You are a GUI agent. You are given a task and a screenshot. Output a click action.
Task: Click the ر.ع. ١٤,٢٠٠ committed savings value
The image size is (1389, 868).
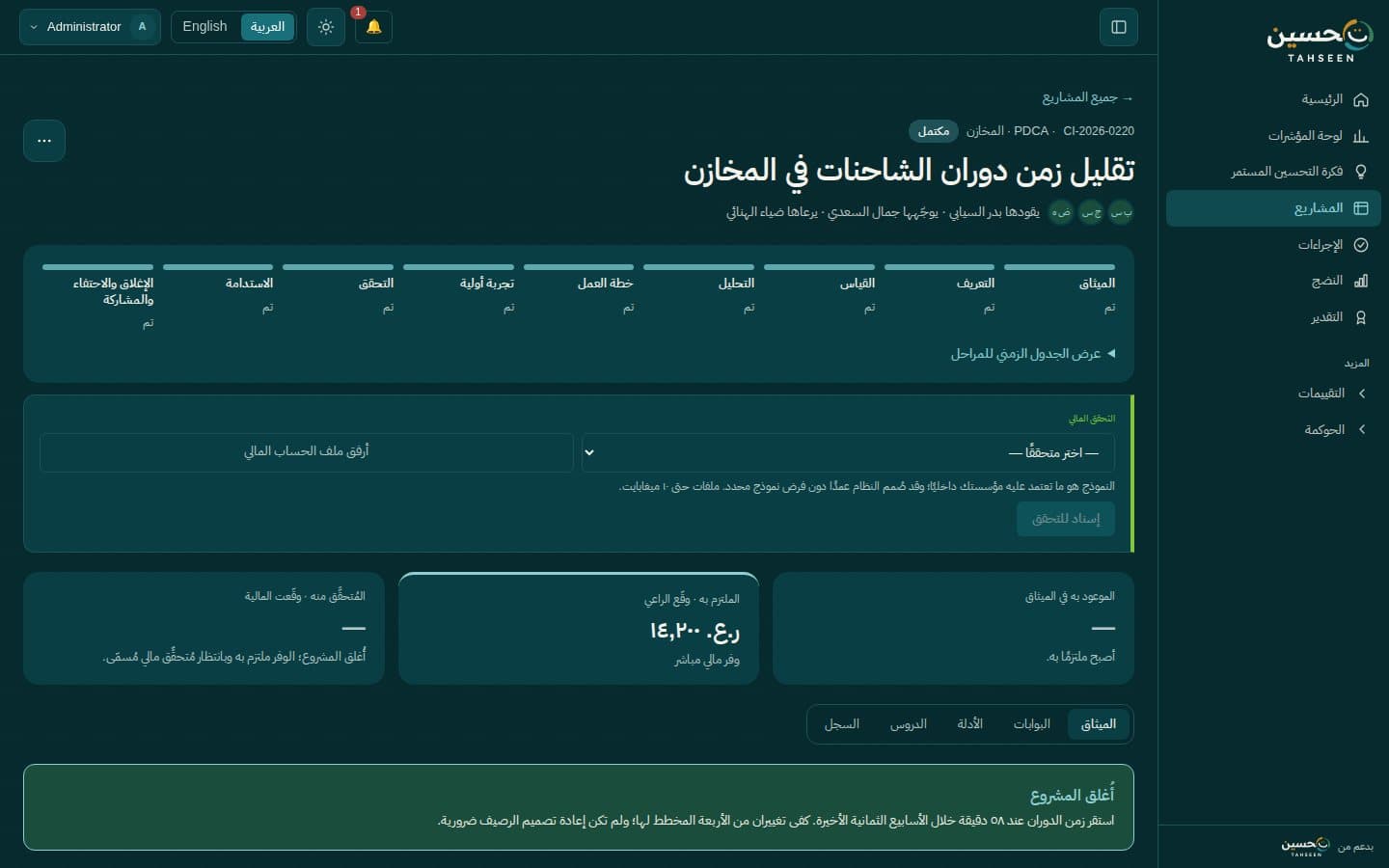pyautogui.click(x=694, y=631)
